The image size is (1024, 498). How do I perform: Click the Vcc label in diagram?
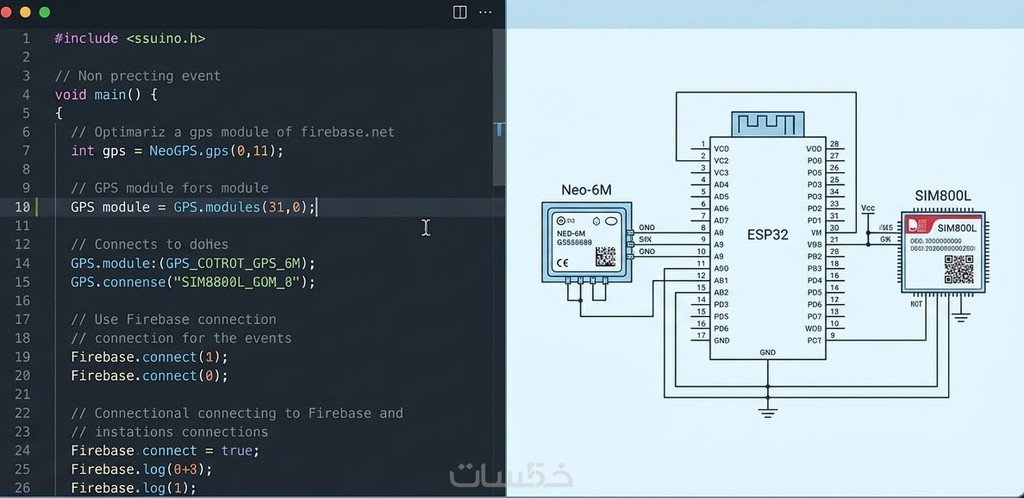(x=867, y=207)
